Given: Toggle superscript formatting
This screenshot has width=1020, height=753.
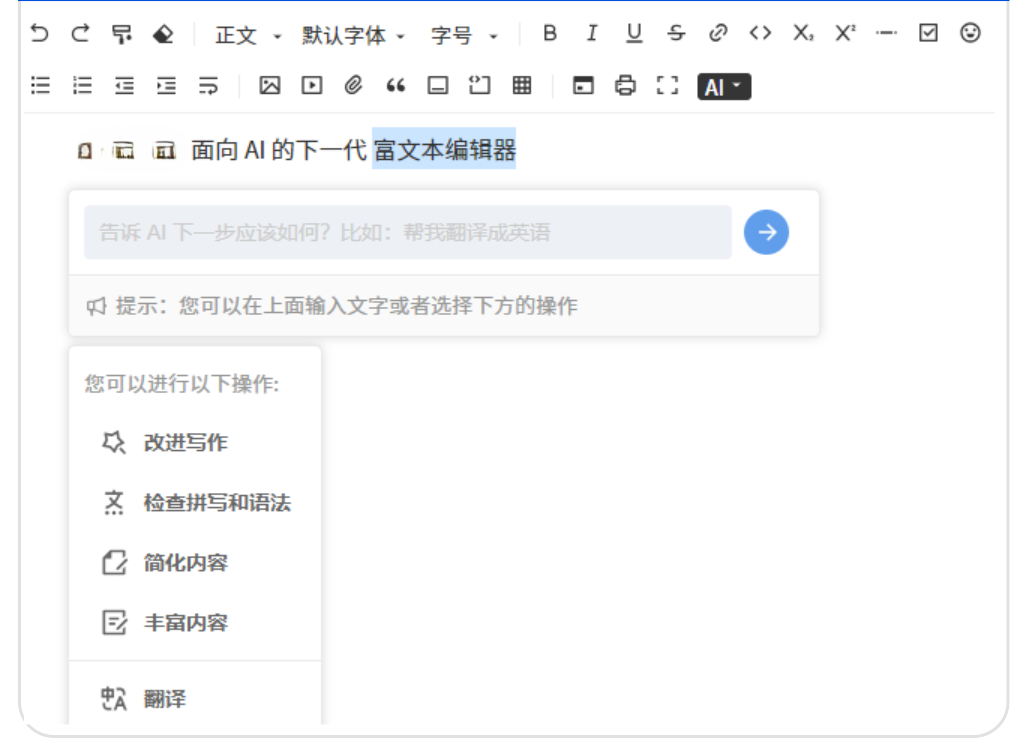Looking at the screenshot, I should tap(845, 33).
